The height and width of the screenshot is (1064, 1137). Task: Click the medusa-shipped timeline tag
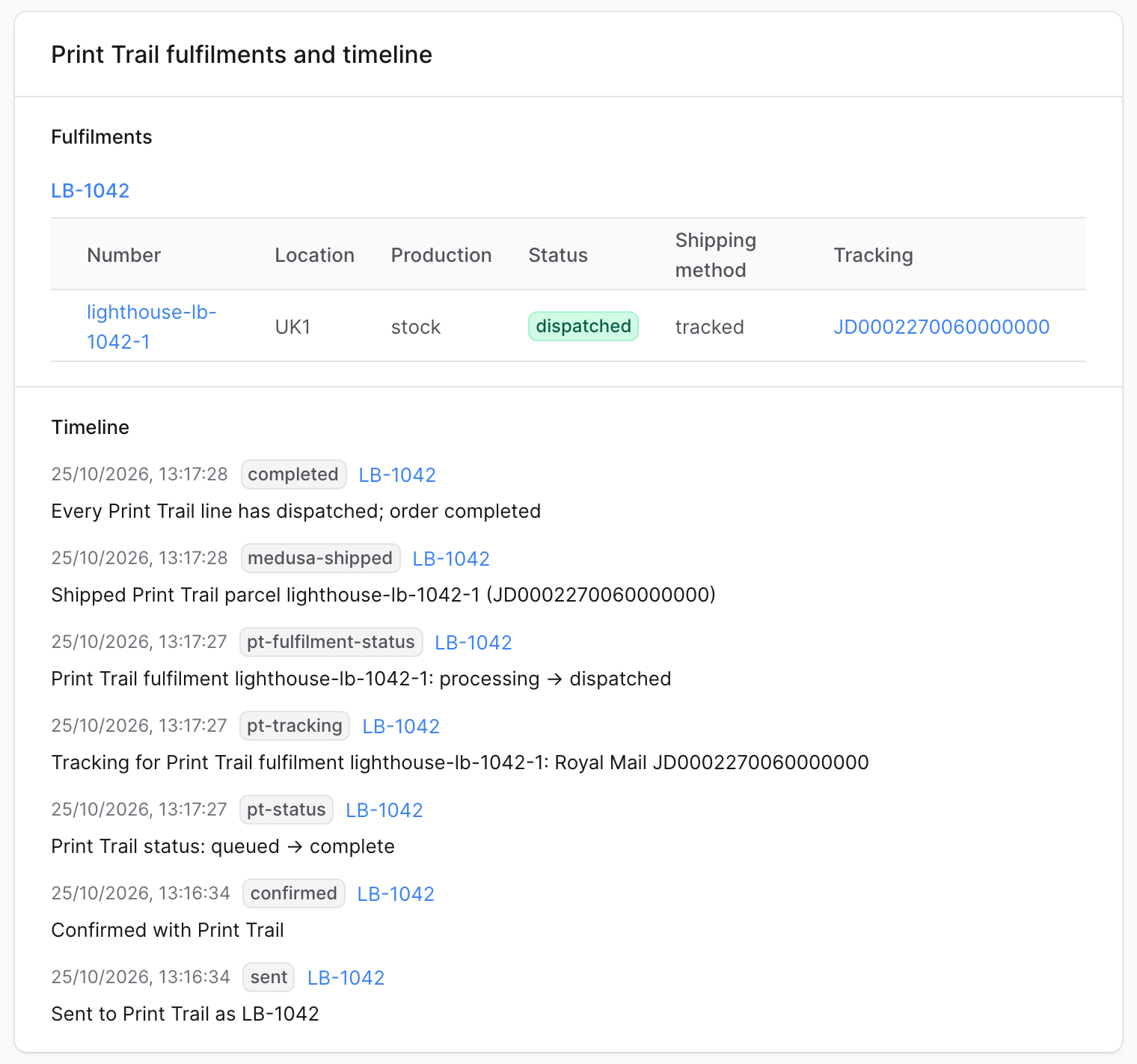coord(320,558)
